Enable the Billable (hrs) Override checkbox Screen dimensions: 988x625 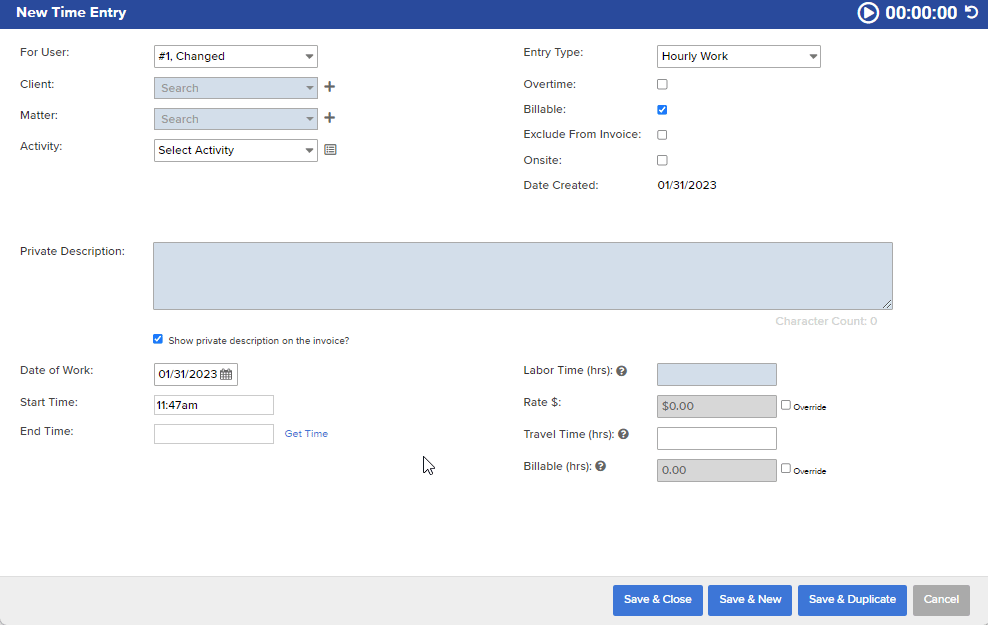pyautogui.click(x=786, y=468)
